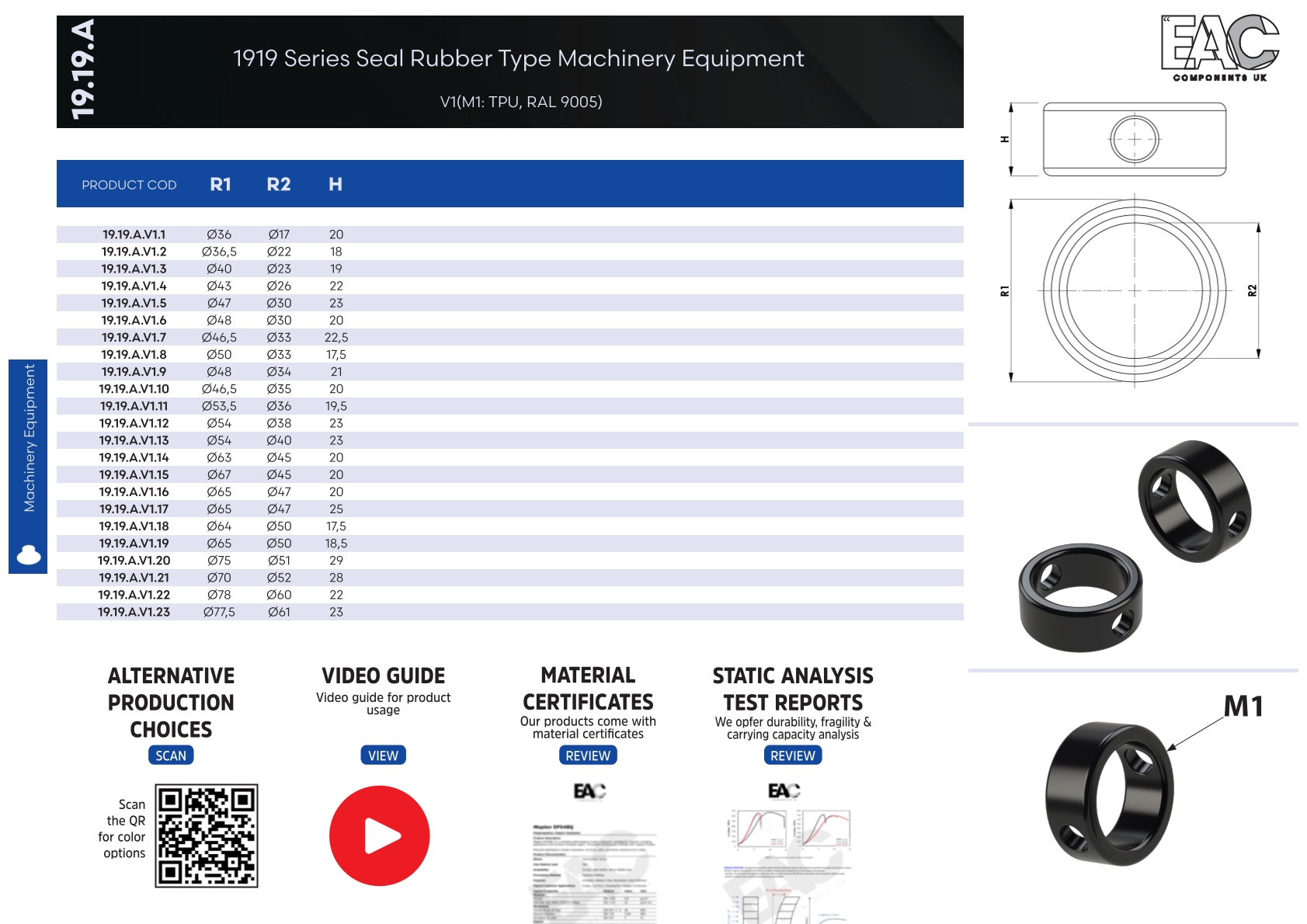Click R1 value Ø36 in row V1.1
The width and height of the screenshot is (1307, 924).
click(219, 234)
